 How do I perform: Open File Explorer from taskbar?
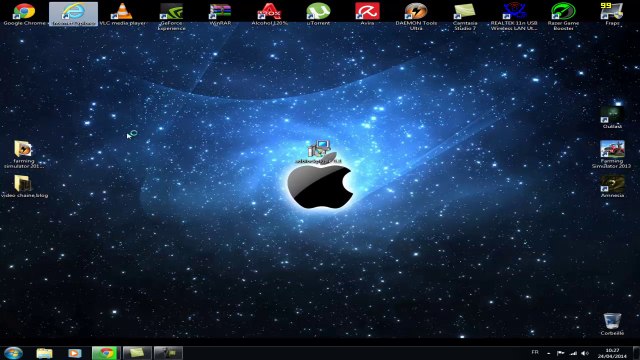click(44, 353)
